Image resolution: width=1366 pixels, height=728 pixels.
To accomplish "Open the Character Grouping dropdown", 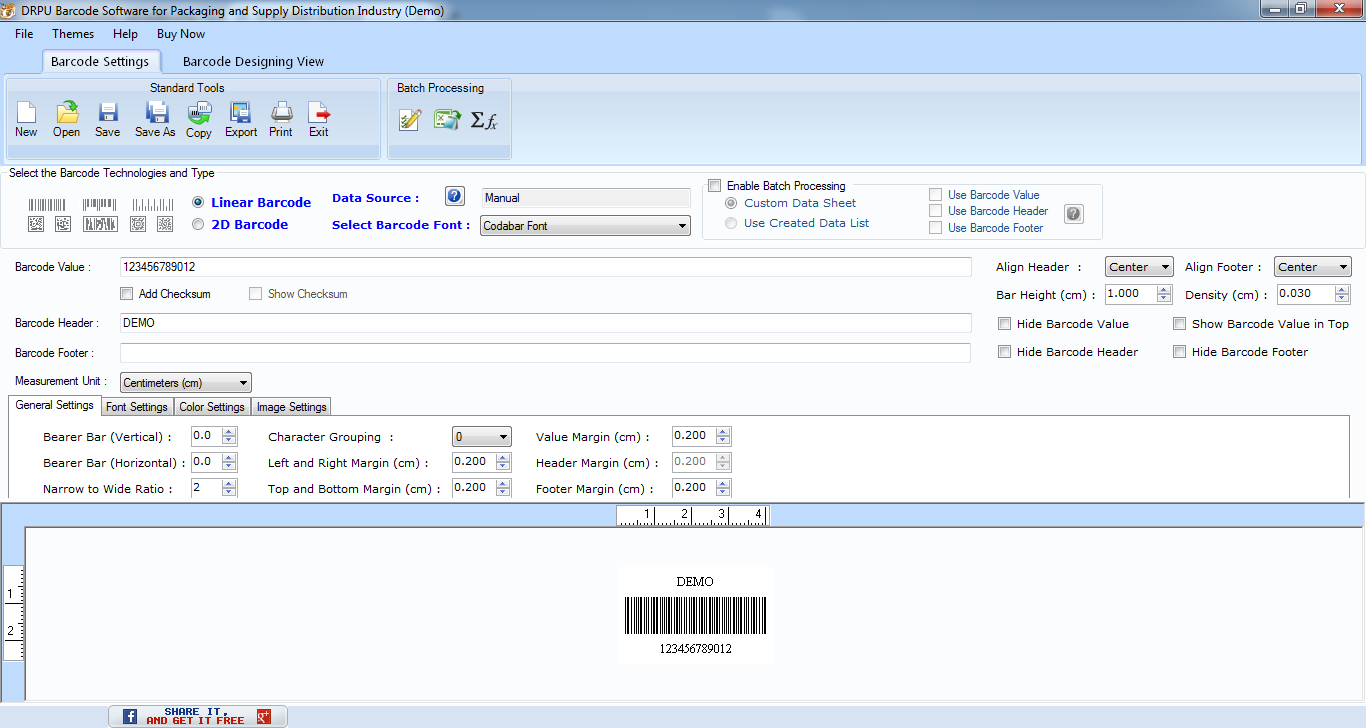I will point(481,437).
